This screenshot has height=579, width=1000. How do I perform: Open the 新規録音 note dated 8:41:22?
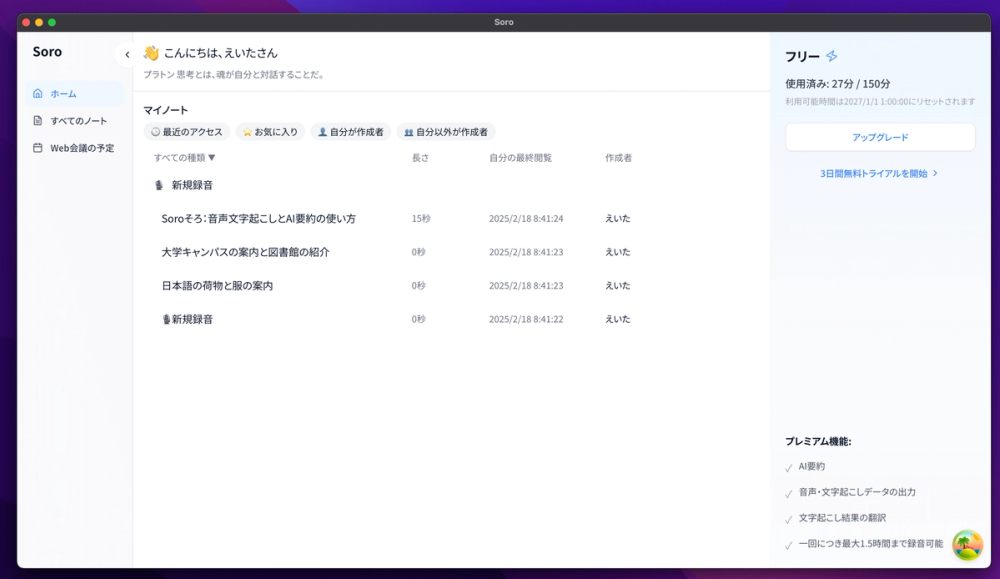tap(188, 319)
